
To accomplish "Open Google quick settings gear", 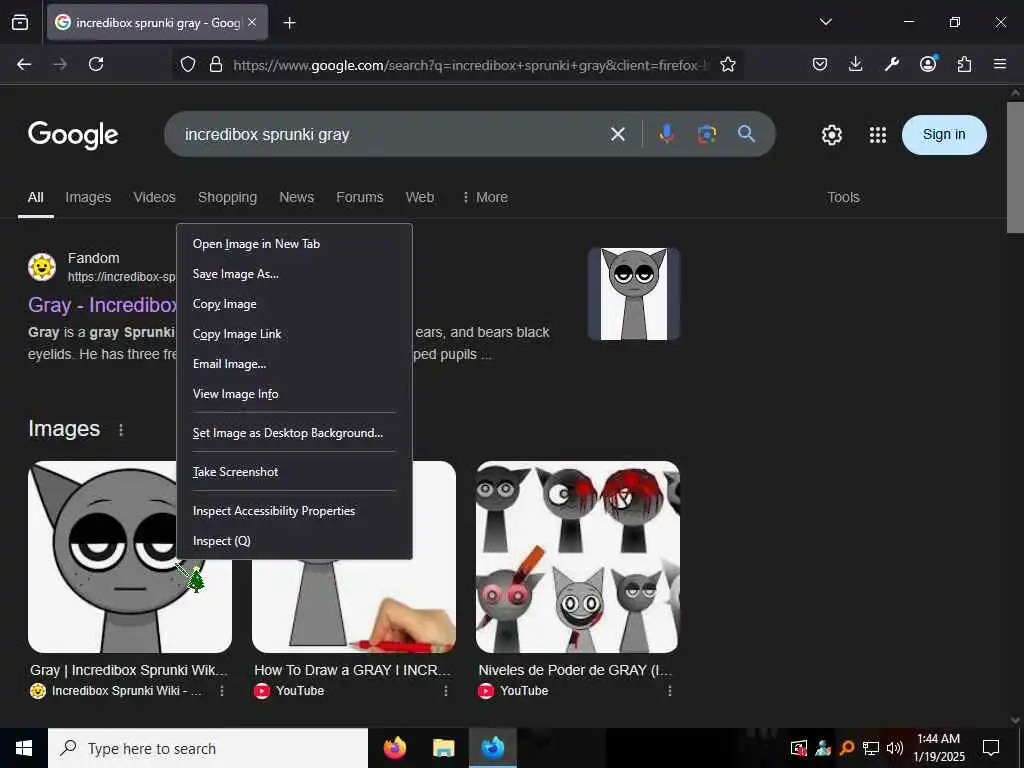I will point(831,135).
